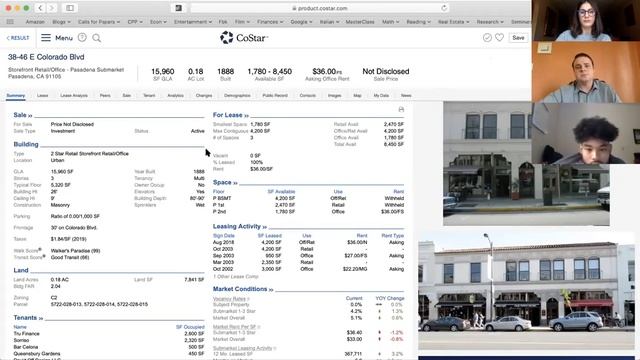Expand the Sale section heading
This screenshot has width=640, height=360.
click(22, 115)
